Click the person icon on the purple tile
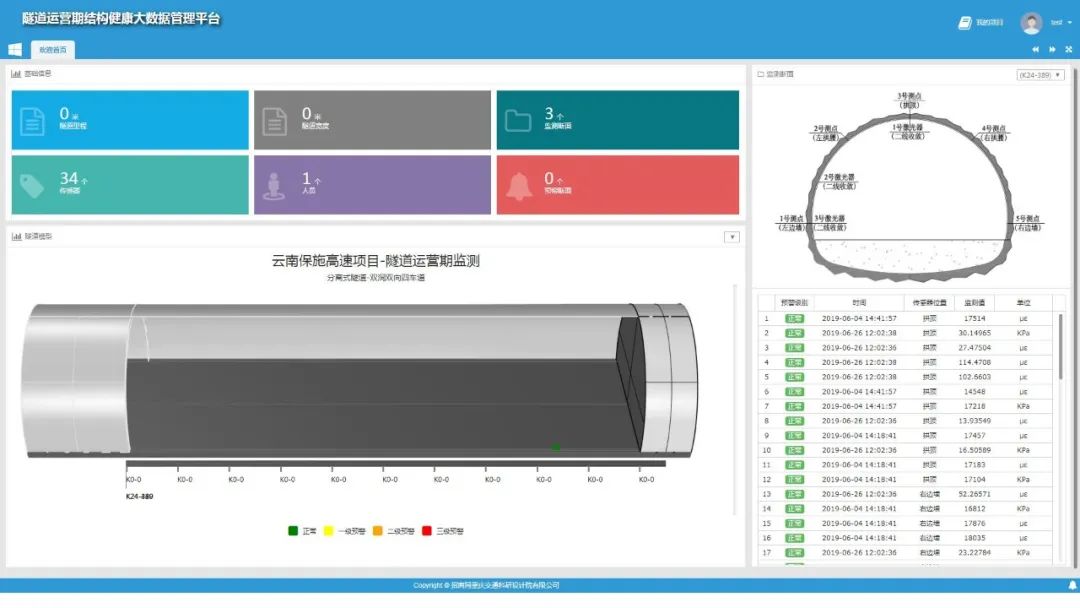Screen dimensions: 1080x608 tap(275, 185)
